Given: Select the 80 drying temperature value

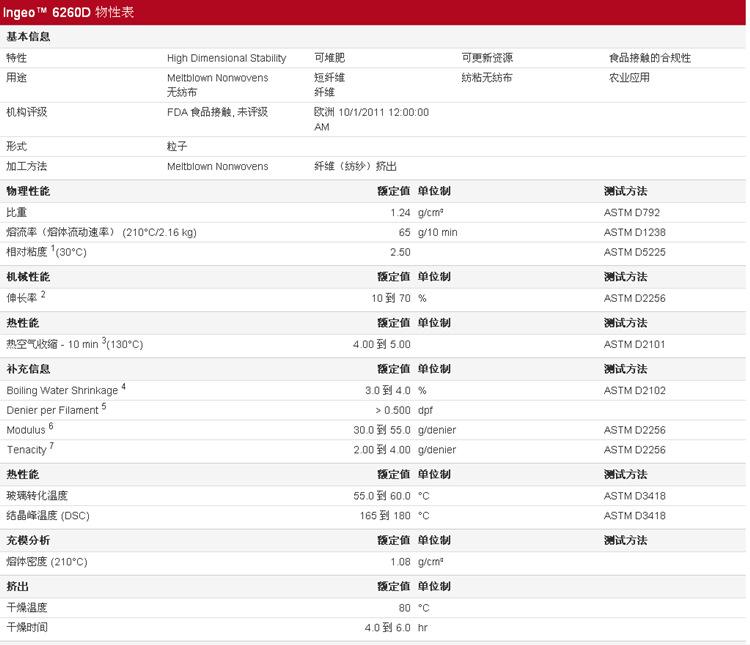Looking at the screenshot, I should (405, 608).
